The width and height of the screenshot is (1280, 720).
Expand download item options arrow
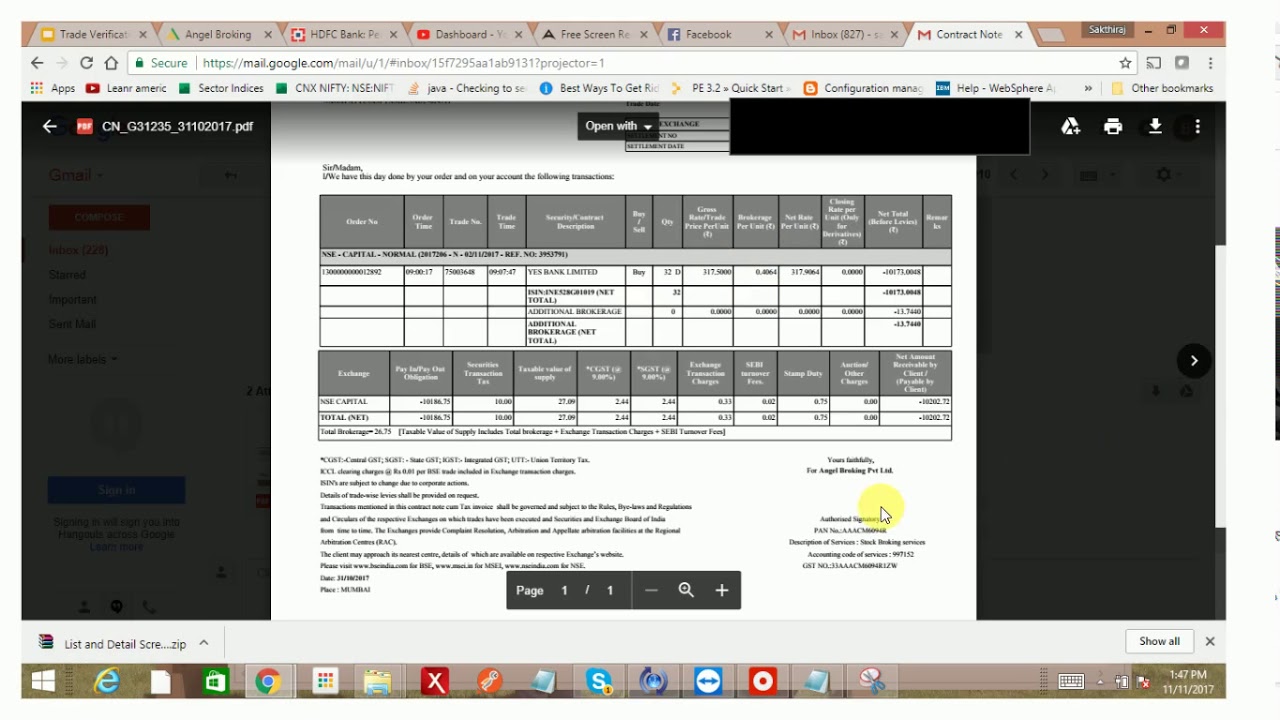[x=204, y=643]
